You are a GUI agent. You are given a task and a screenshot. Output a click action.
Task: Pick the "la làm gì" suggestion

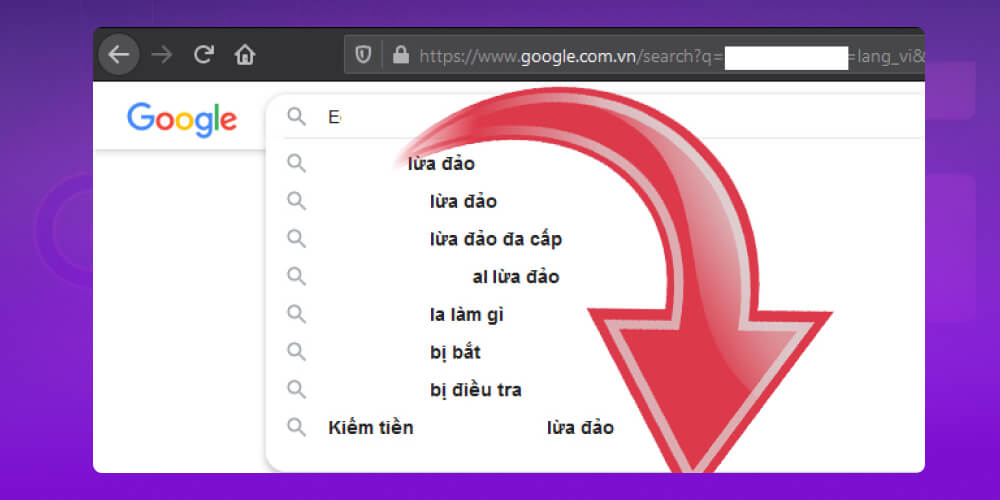tap(466, 315)
